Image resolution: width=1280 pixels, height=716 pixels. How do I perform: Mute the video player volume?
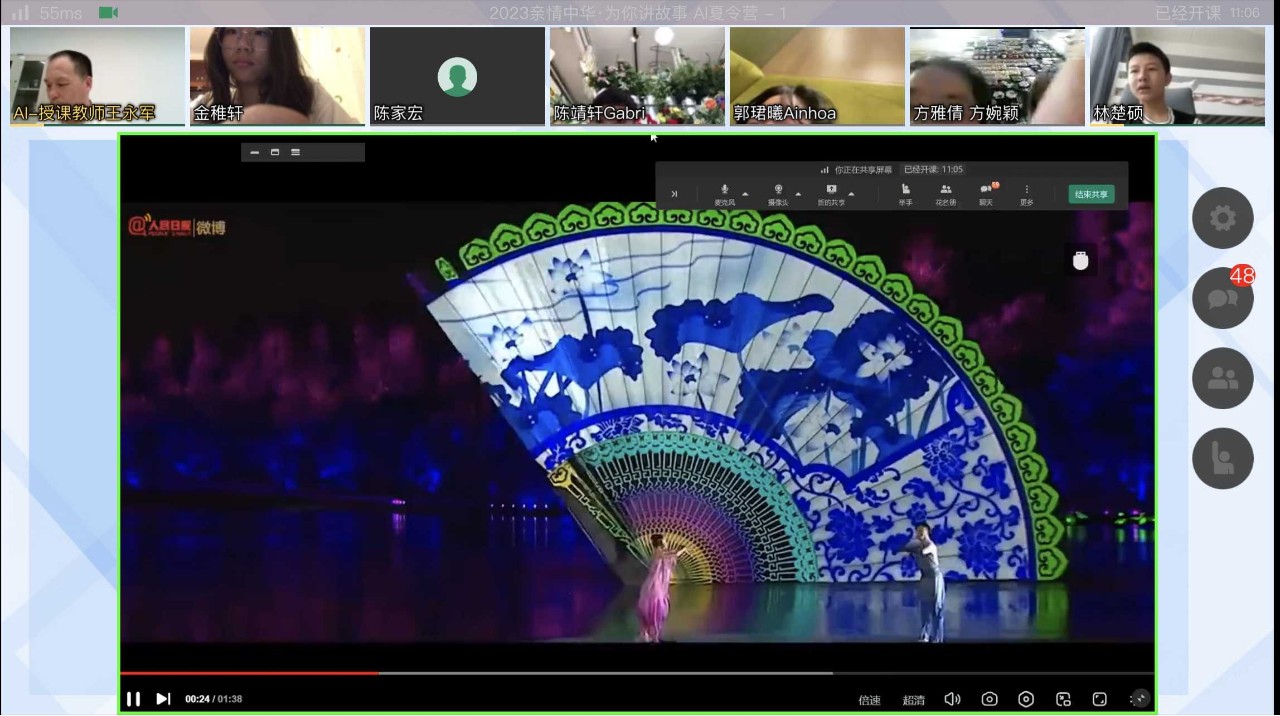pos(953,700)
